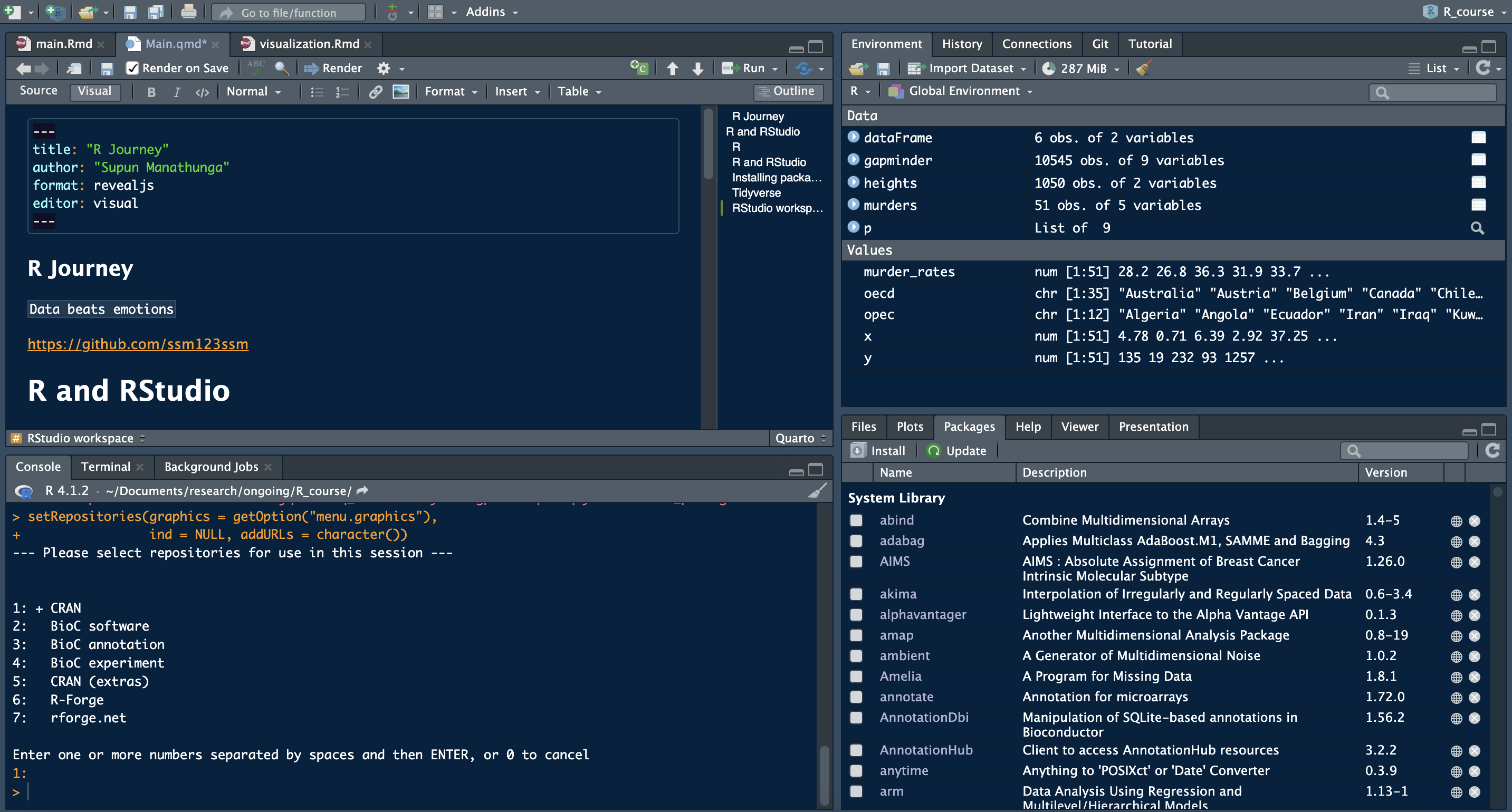Viewport: 1512px width, 812px height.
Task: Switch to the Terminal tab
Action: (106, 467)
